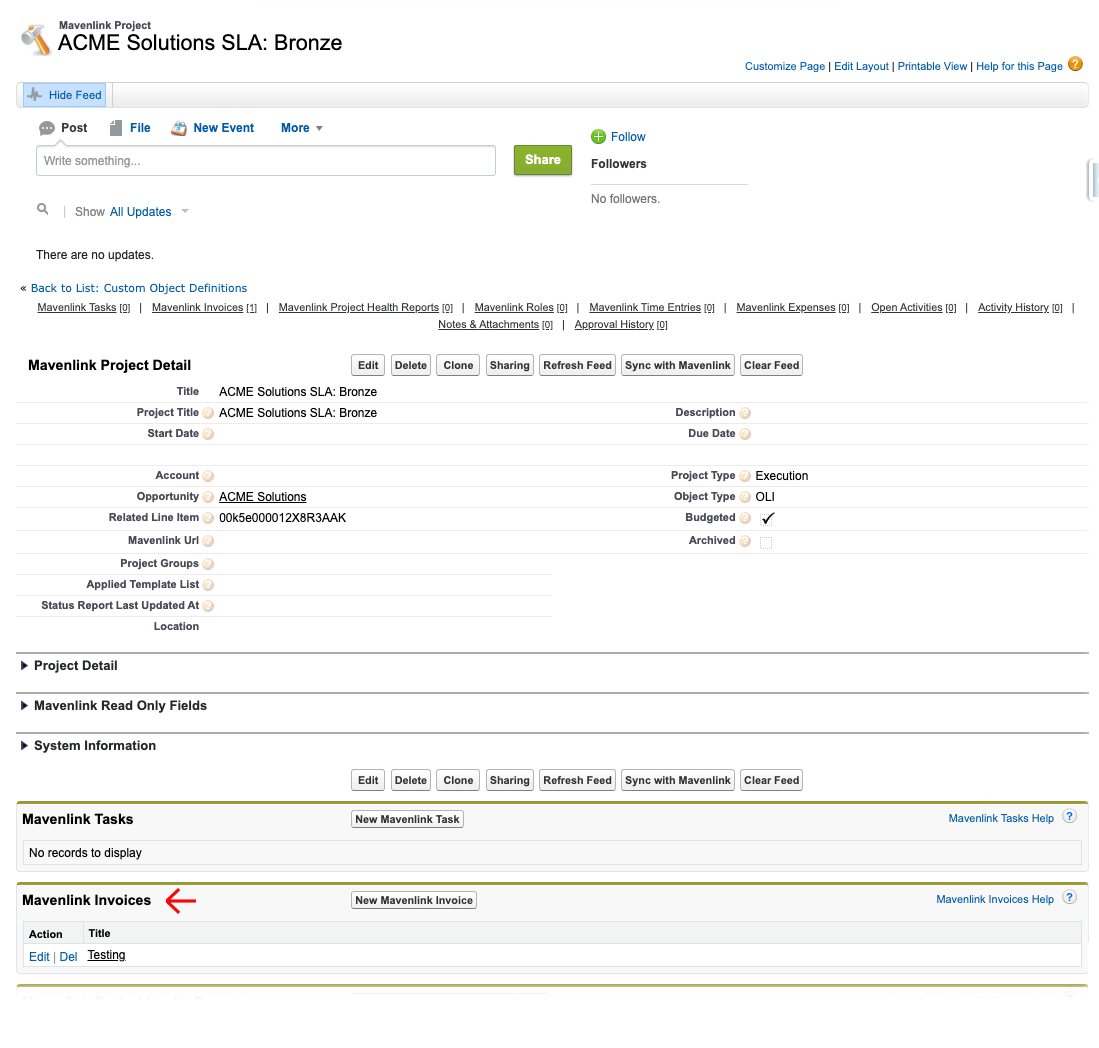Select the New Event feed option

(x=213, y=128)
